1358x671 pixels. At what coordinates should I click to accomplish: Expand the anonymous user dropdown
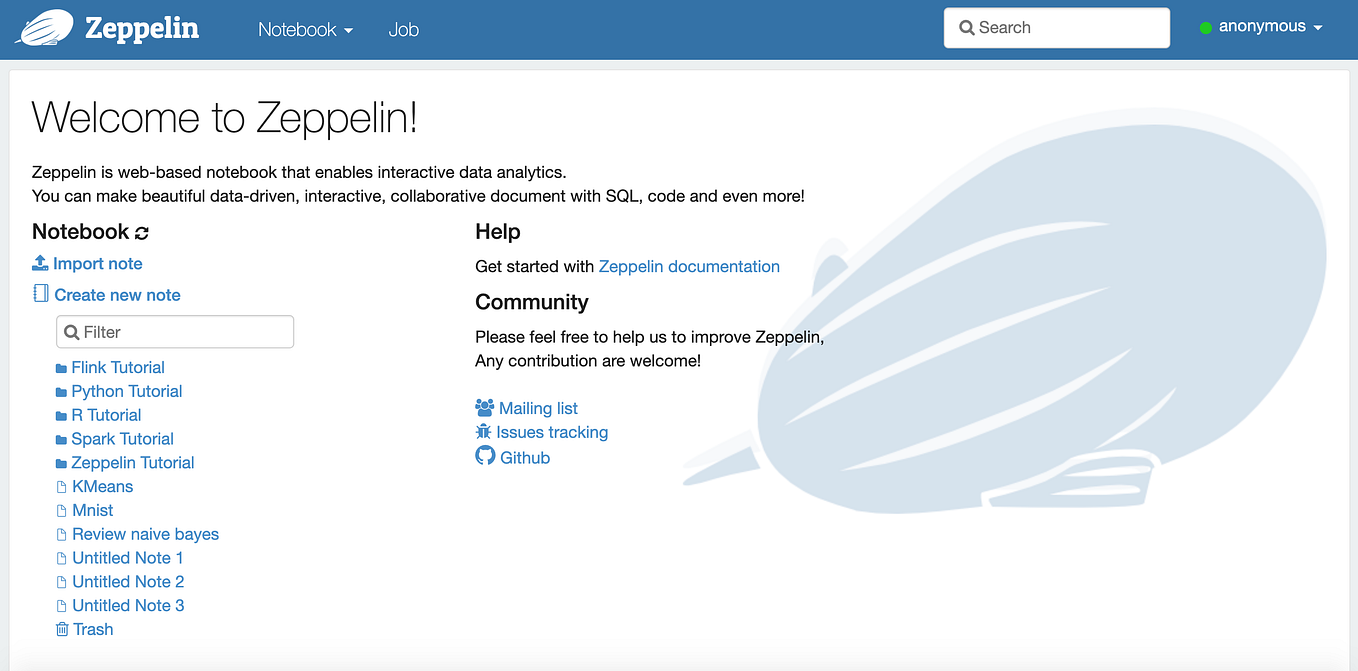[x=1262, y=27]
